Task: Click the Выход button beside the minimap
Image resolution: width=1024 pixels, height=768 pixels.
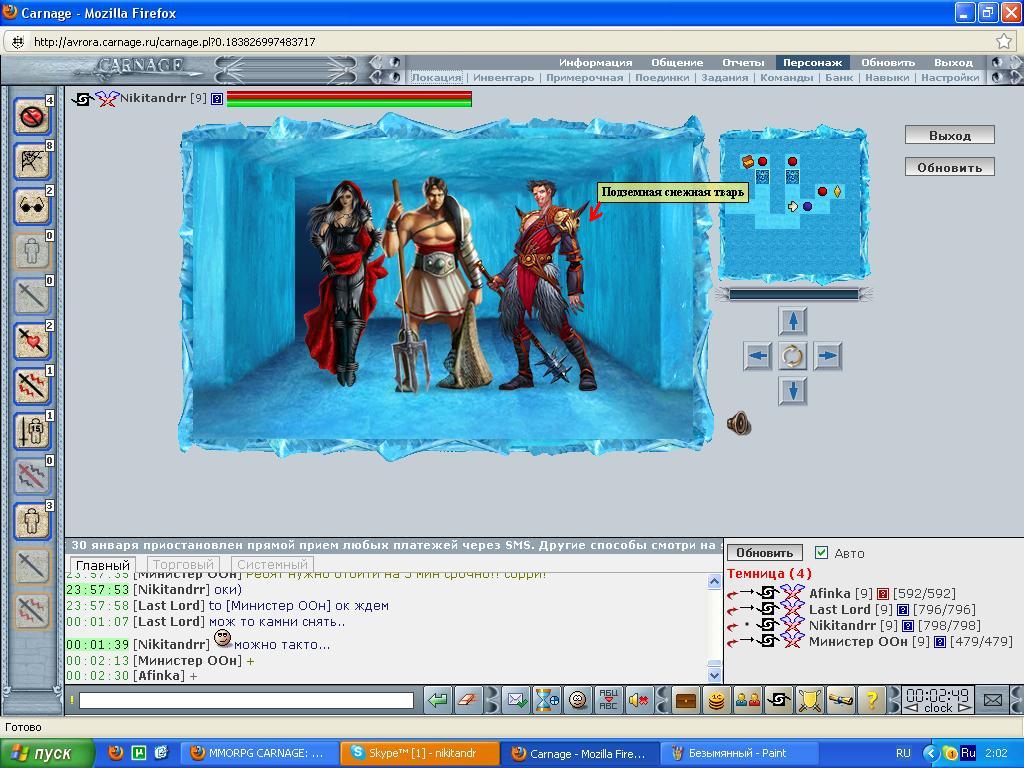Action: coord(950,135)
